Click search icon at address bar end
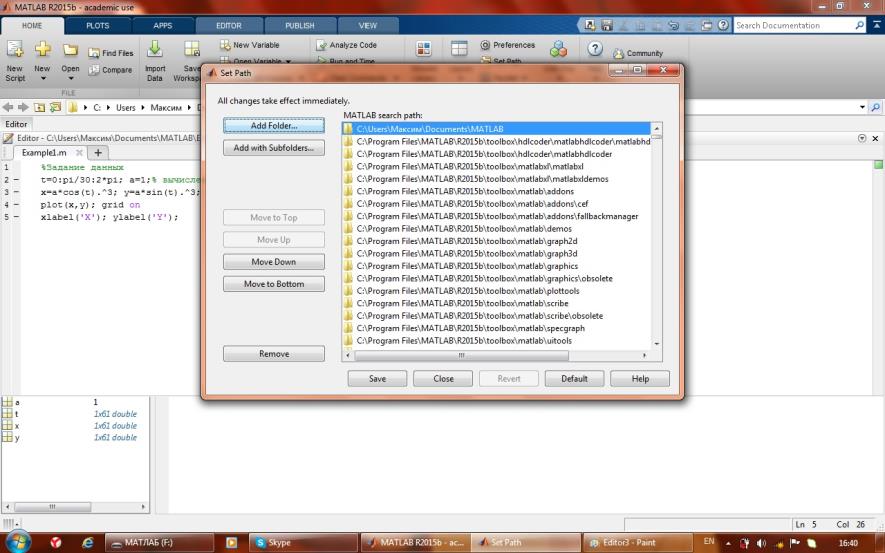This screenshot has width=885, height=553. point(875,107)
